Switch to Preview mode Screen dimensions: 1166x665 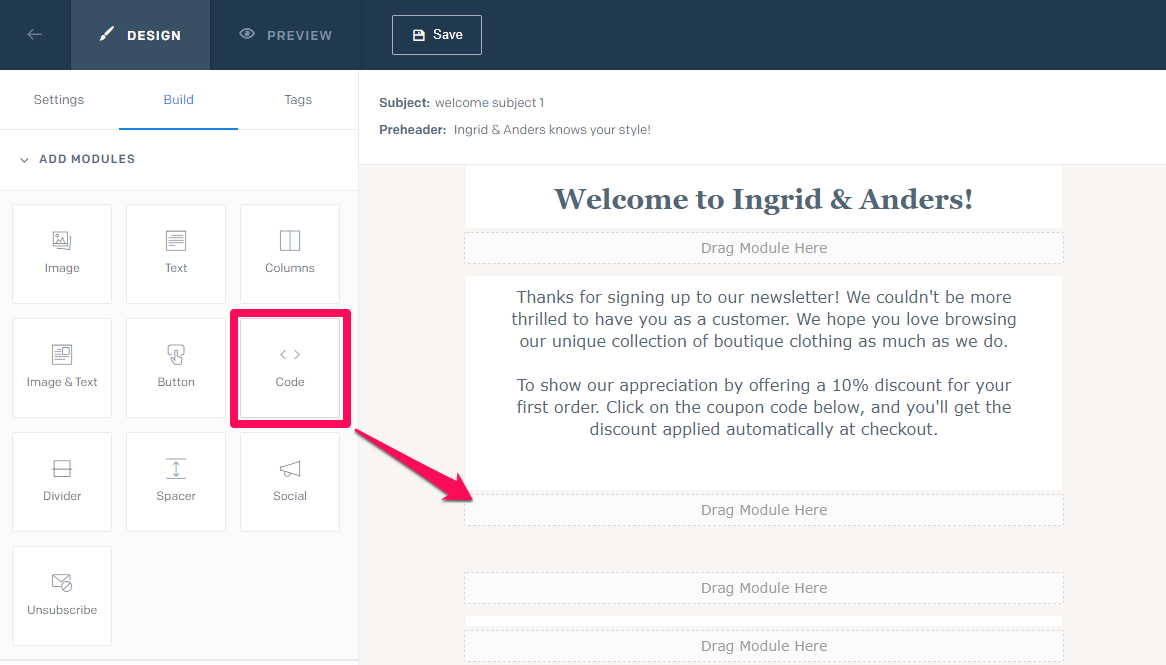286,35
